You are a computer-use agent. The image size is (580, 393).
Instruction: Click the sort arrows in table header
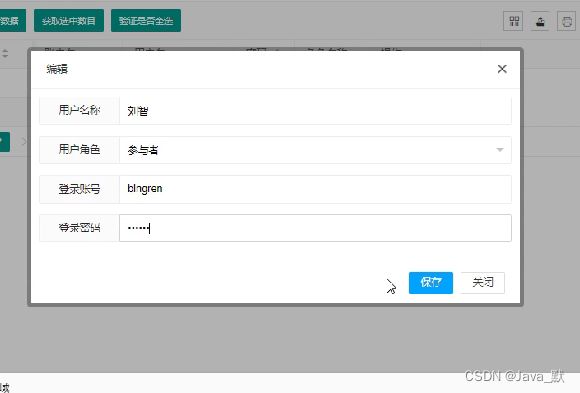(x=5, y=54)
